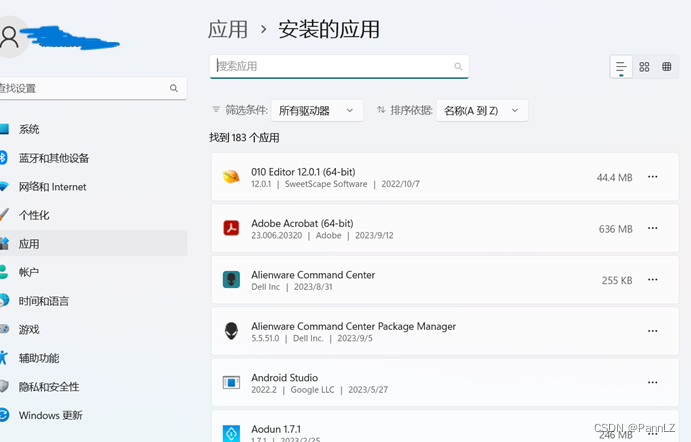The width and height of the screenshot is (691, 442).
Task: Click the 隐私和安全性 shield icon
Action: click(x=4, y=386)
